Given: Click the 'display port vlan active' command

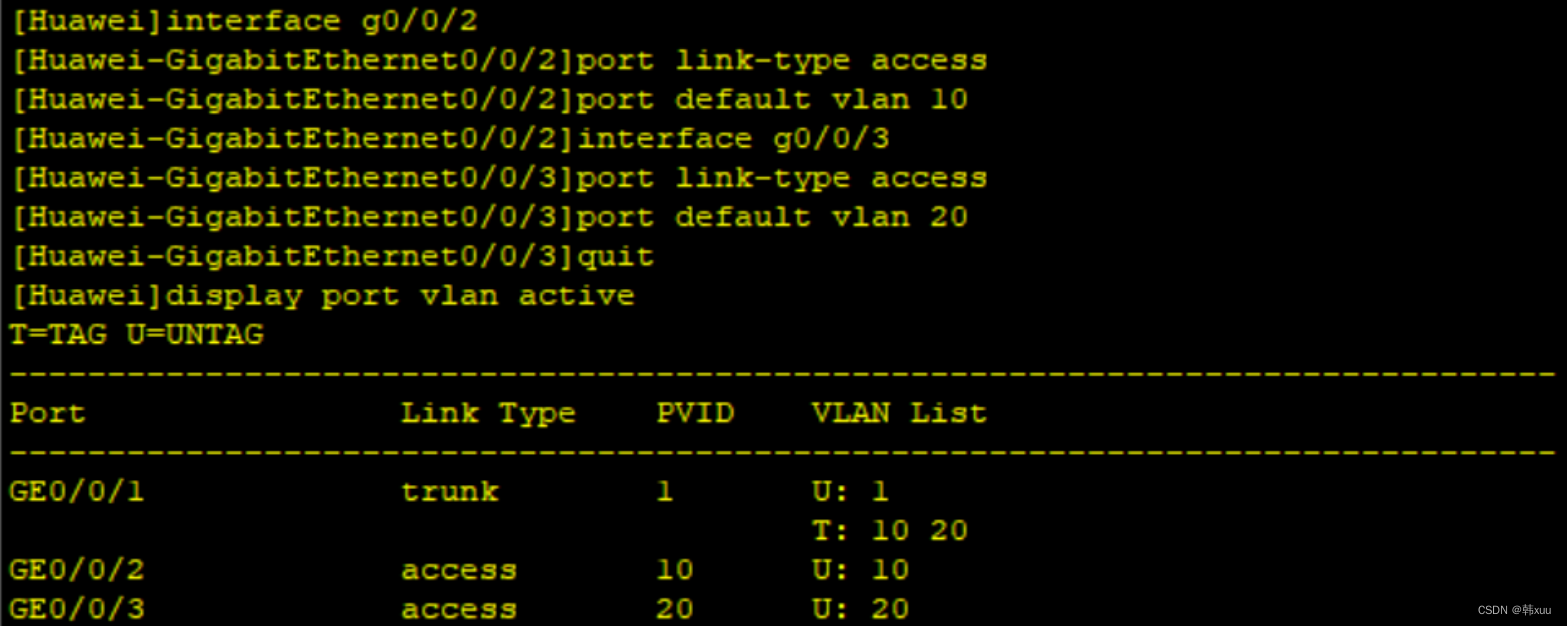Looking at the screenshot, I should click(400, 295).
